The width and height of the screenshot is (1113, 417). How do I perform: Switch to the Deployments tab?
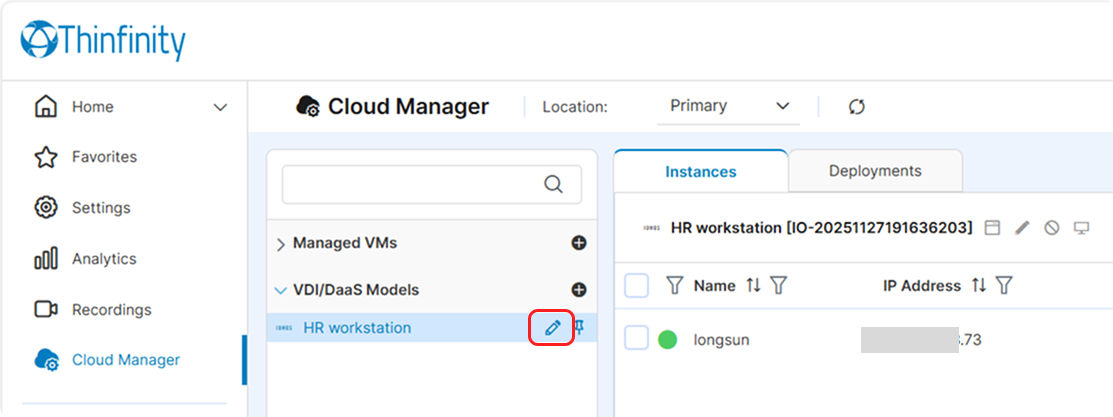[x=875, y=171]
